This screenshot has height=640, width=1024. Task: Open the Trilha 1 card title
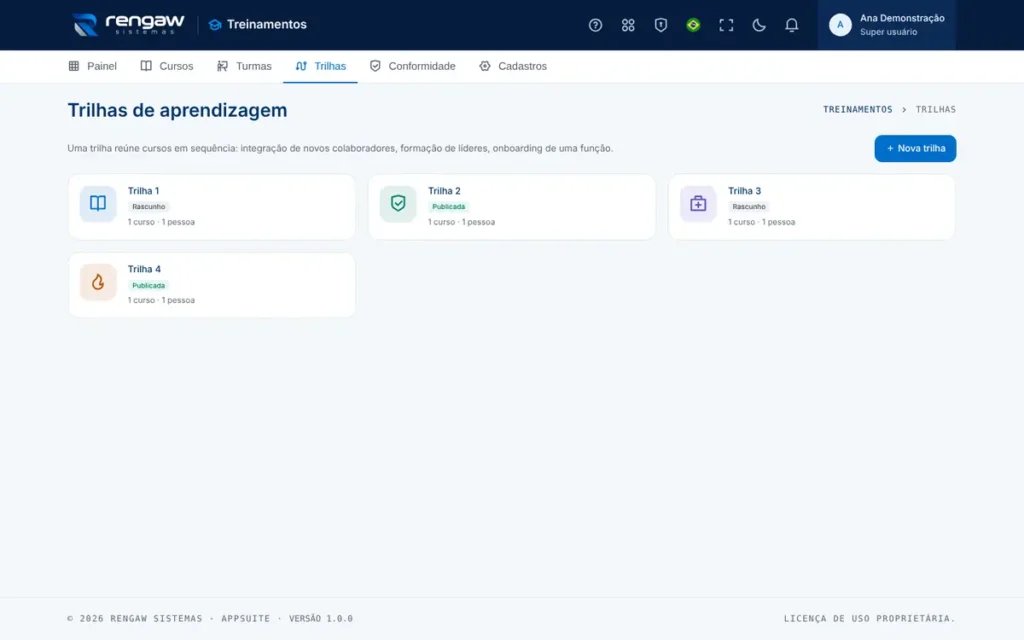tap(144, 191)
